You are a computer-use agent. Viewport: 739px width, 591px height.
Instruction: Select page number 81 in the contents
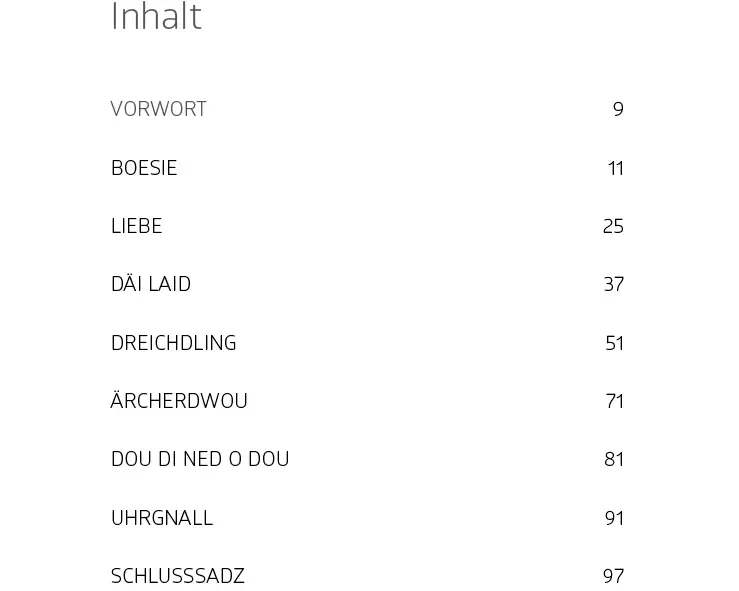(614, 459)
